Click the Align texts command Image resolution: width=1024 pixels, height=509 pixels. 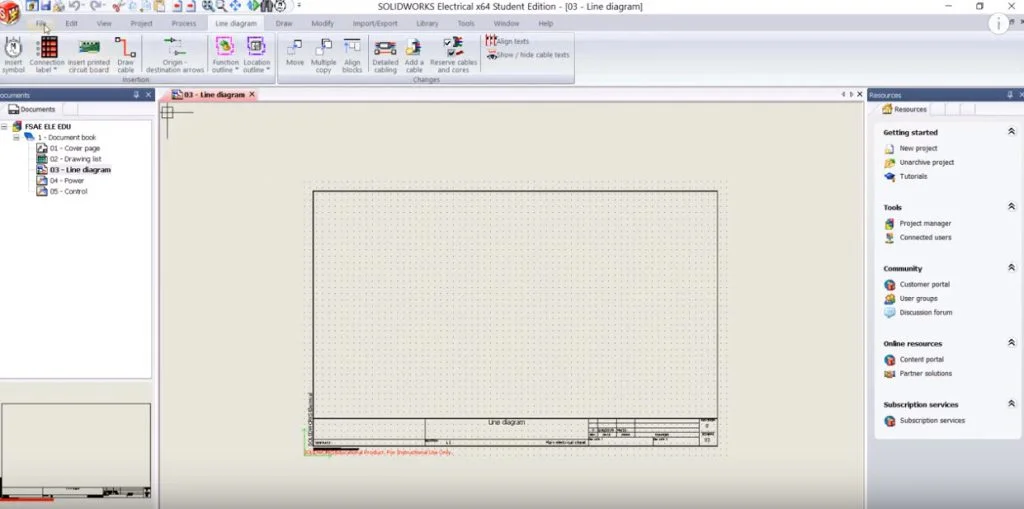[507, 41]
